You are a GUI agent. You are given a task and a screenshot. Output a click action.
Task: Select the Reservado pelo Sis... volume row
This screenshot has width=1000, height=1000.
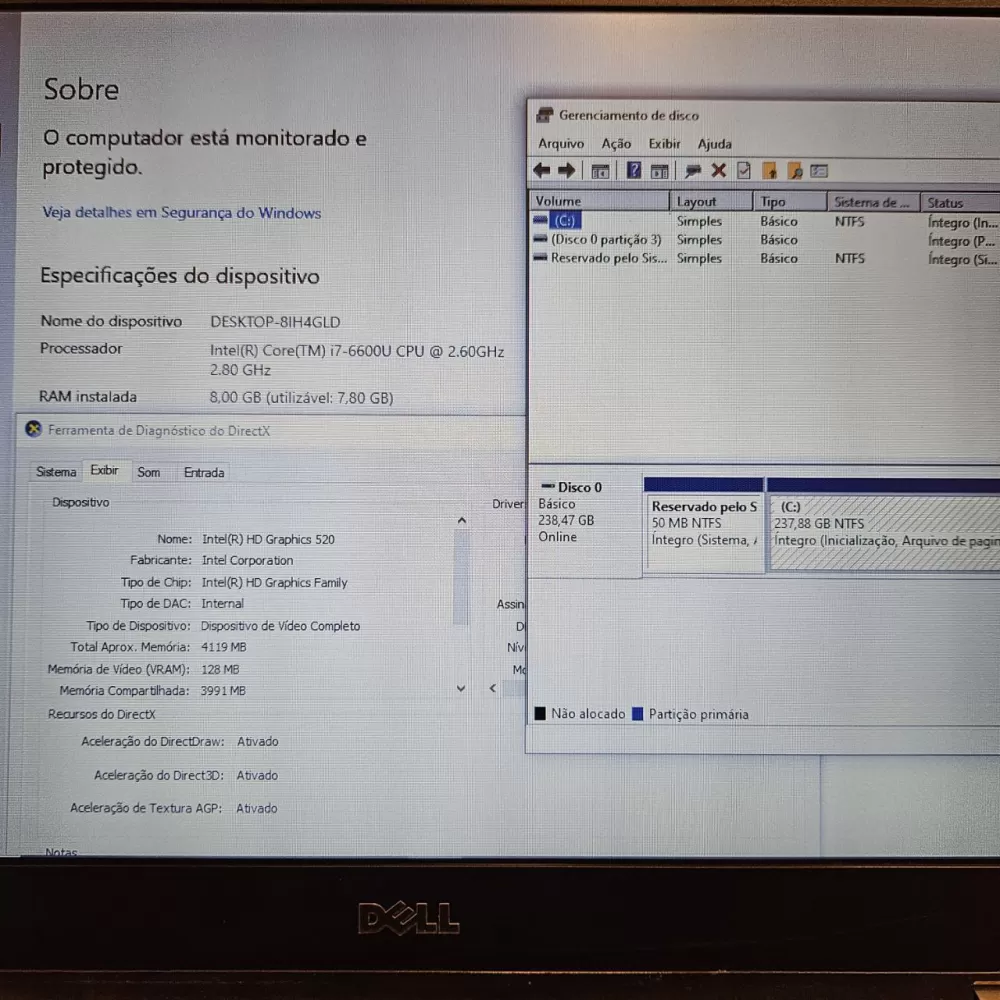(608, 258)
